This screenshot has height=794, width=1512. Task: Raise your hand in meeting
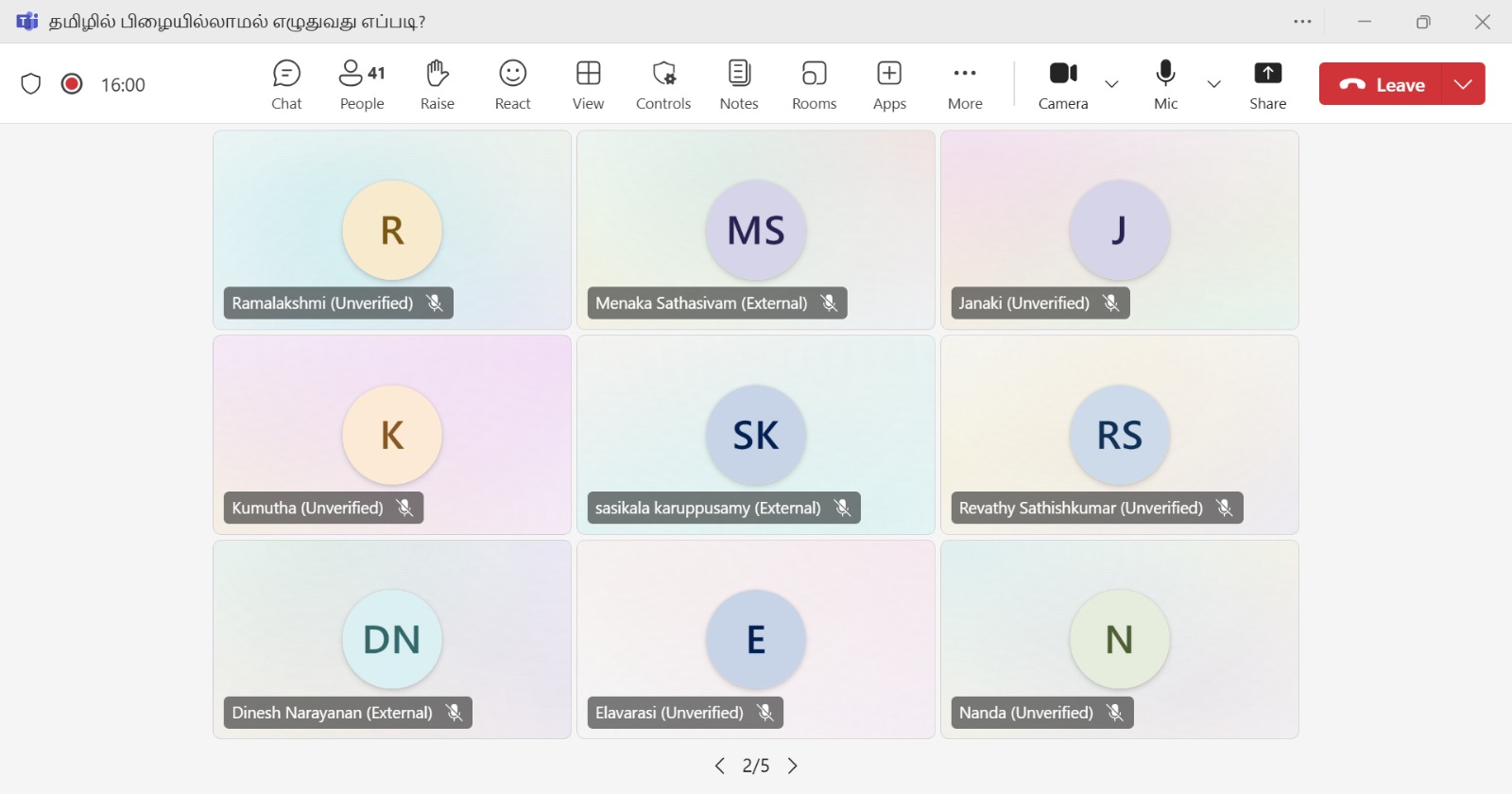tap(437, 84)
